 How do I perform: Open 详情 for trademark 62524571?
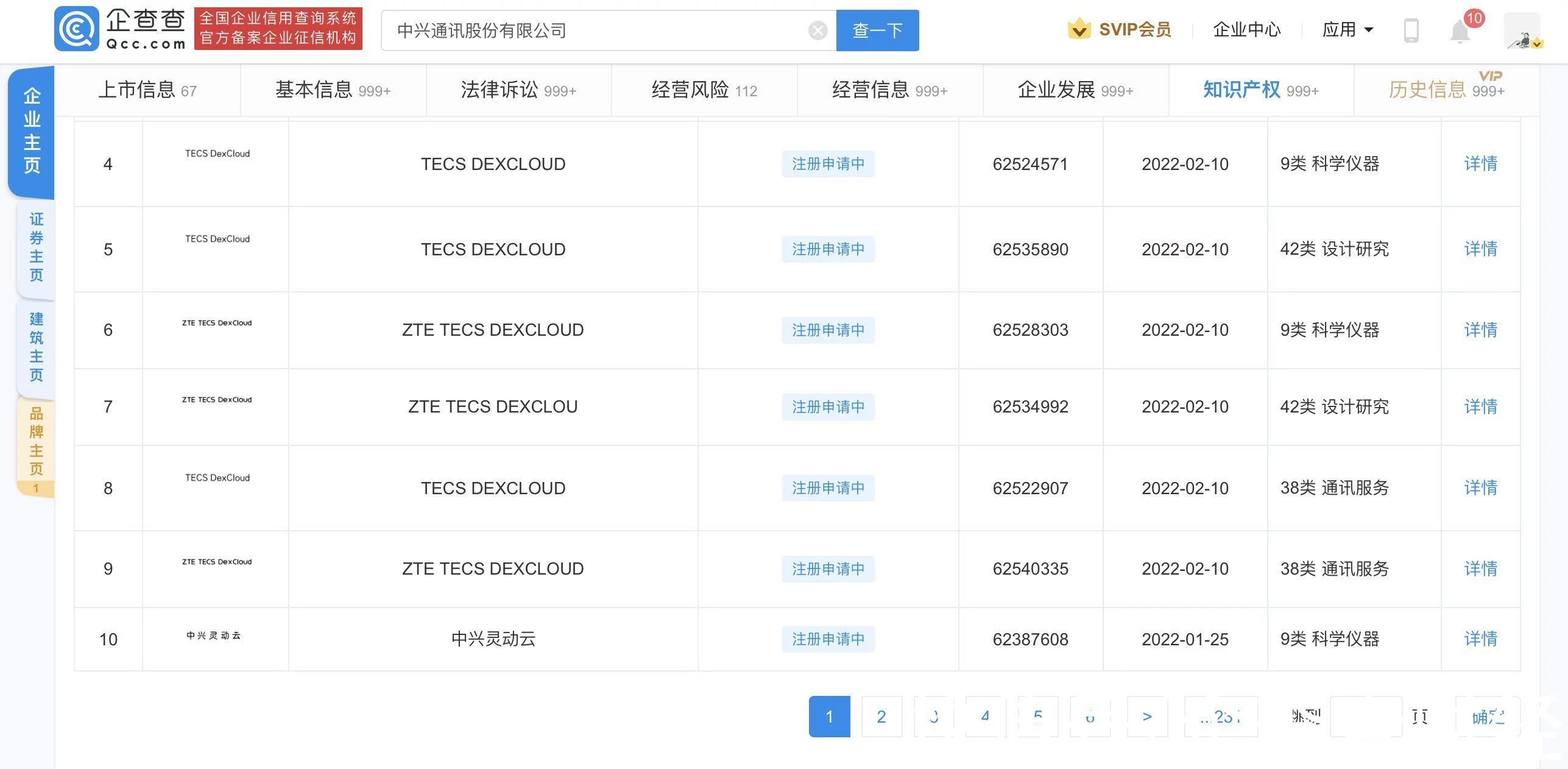click(1480, 164)
